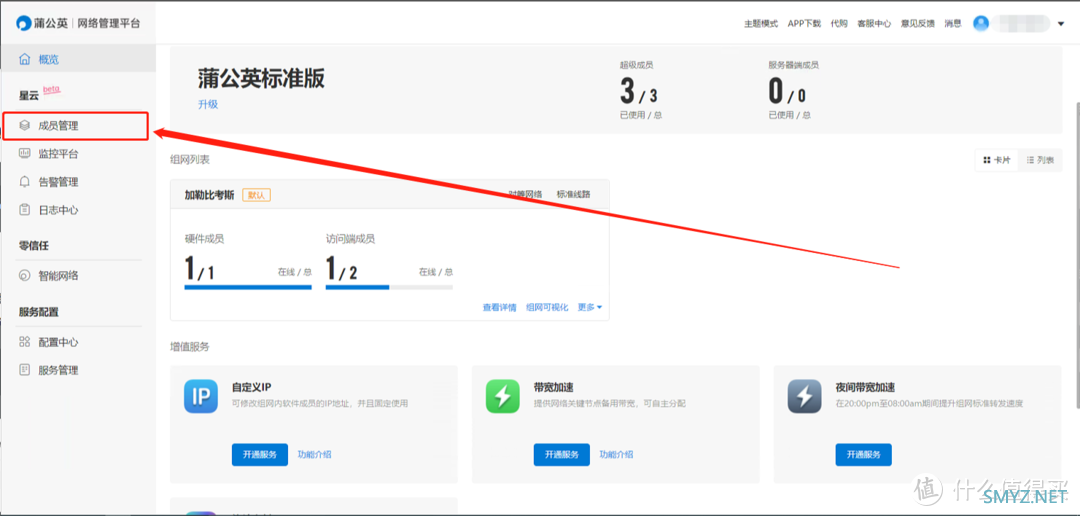The image size is (1080, 516).
Task: Click 功能介绍 for 自定义IP
Action: coord(315,455)
